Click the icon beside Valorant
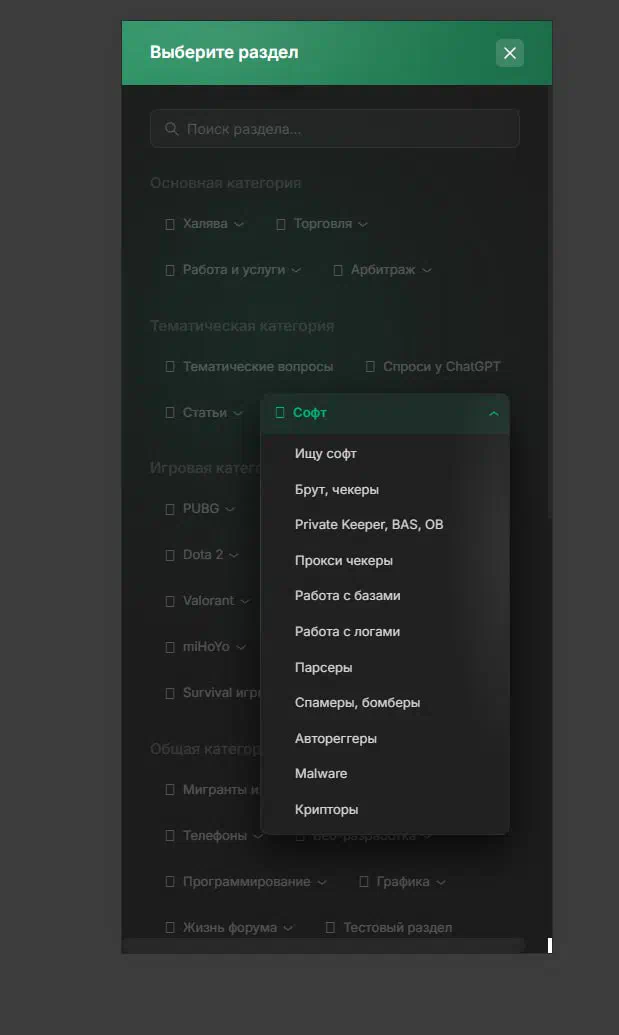This screenshot has width=619, height=1035. (170, 601)
